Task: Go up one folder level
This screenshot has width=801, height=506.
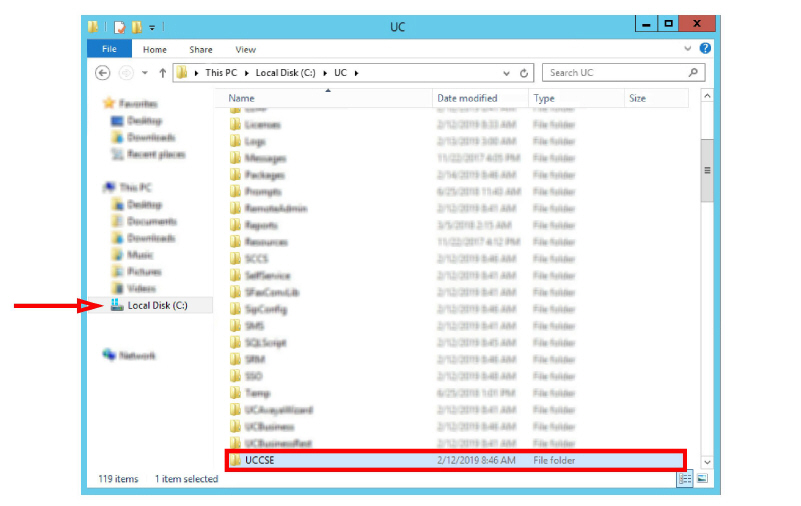Action: (x=162, y=73)
